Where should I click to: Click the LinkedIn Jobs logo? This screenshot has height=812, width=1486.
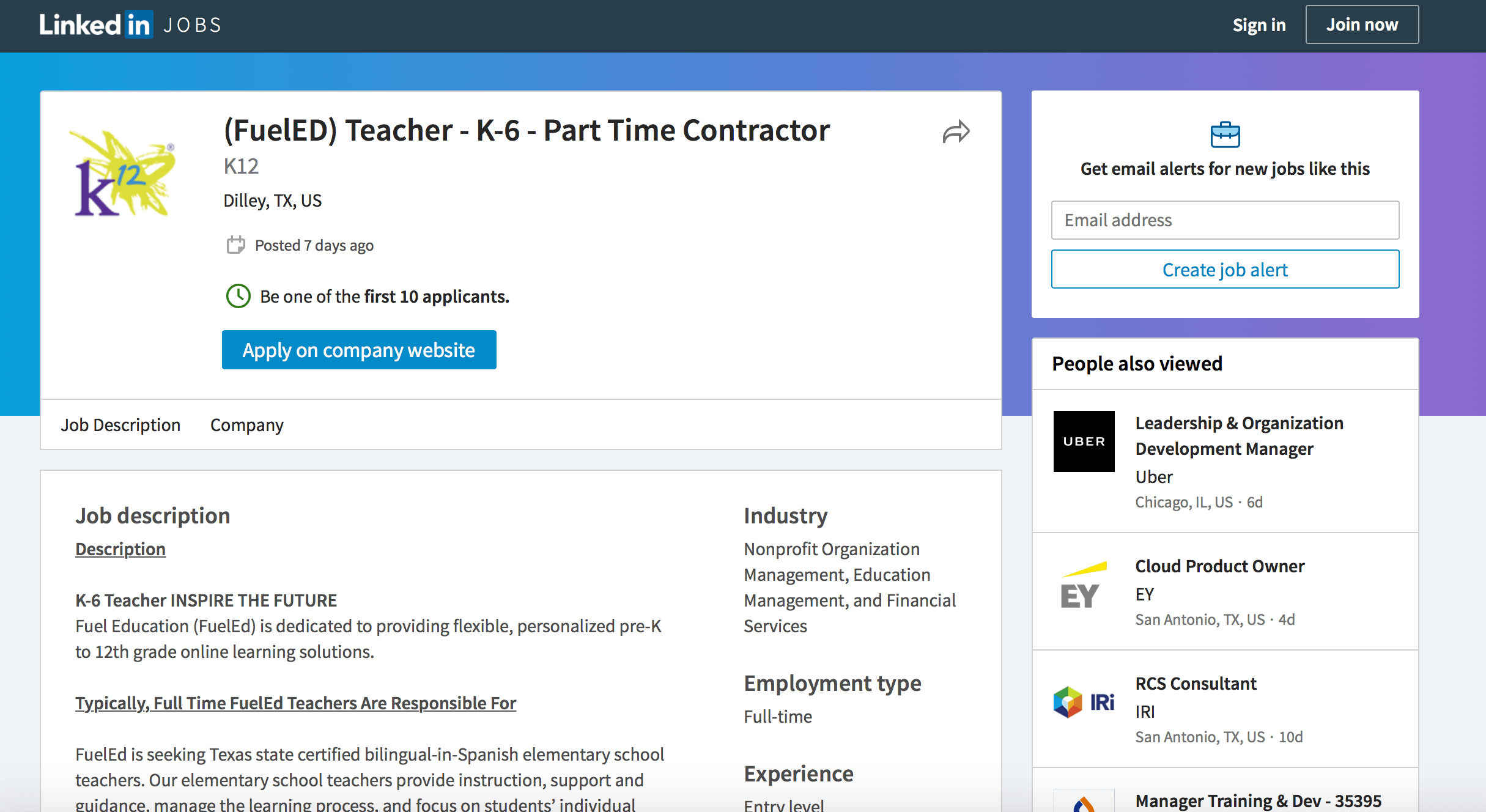[130, 25]
